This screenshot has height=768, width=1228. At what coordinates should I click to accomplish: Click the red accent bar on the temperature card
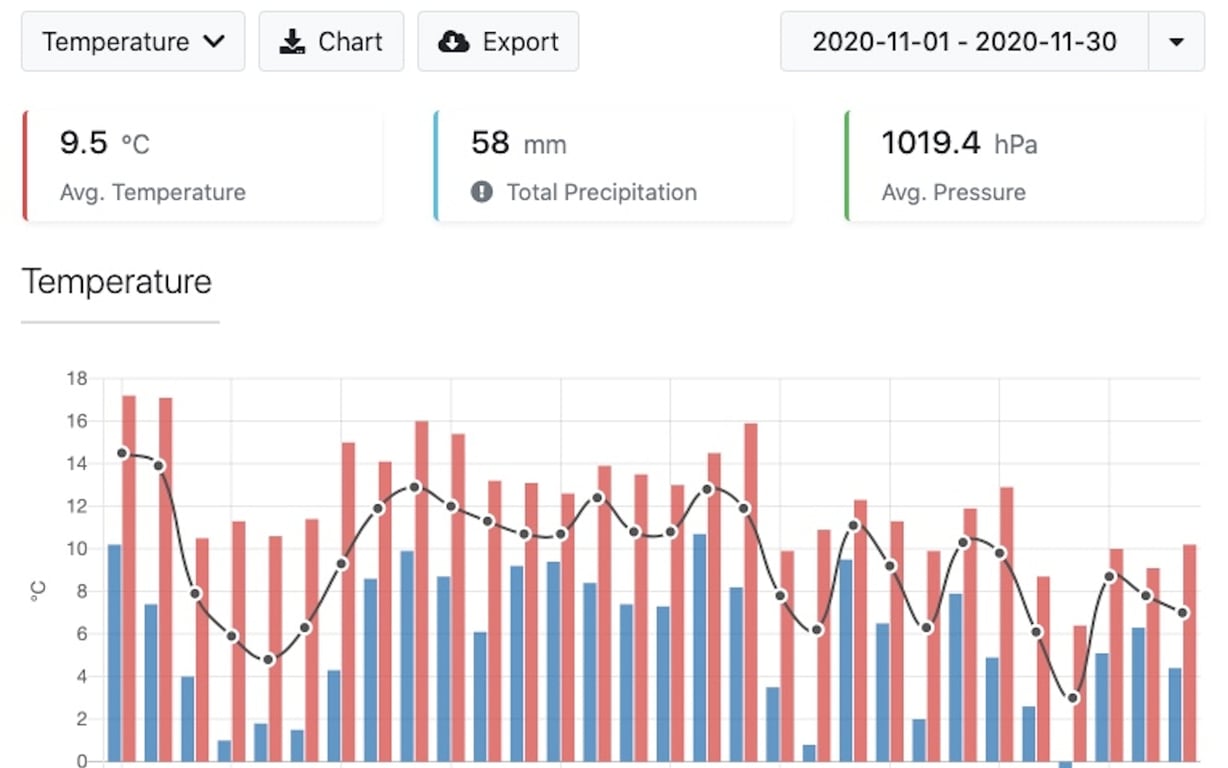tap(24, 163)
